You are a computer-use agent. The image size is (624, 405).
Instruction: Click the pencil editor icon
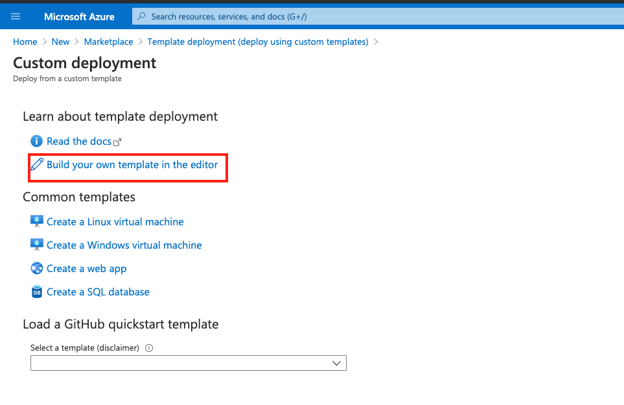pyautogui.click(x=37, y=164)
